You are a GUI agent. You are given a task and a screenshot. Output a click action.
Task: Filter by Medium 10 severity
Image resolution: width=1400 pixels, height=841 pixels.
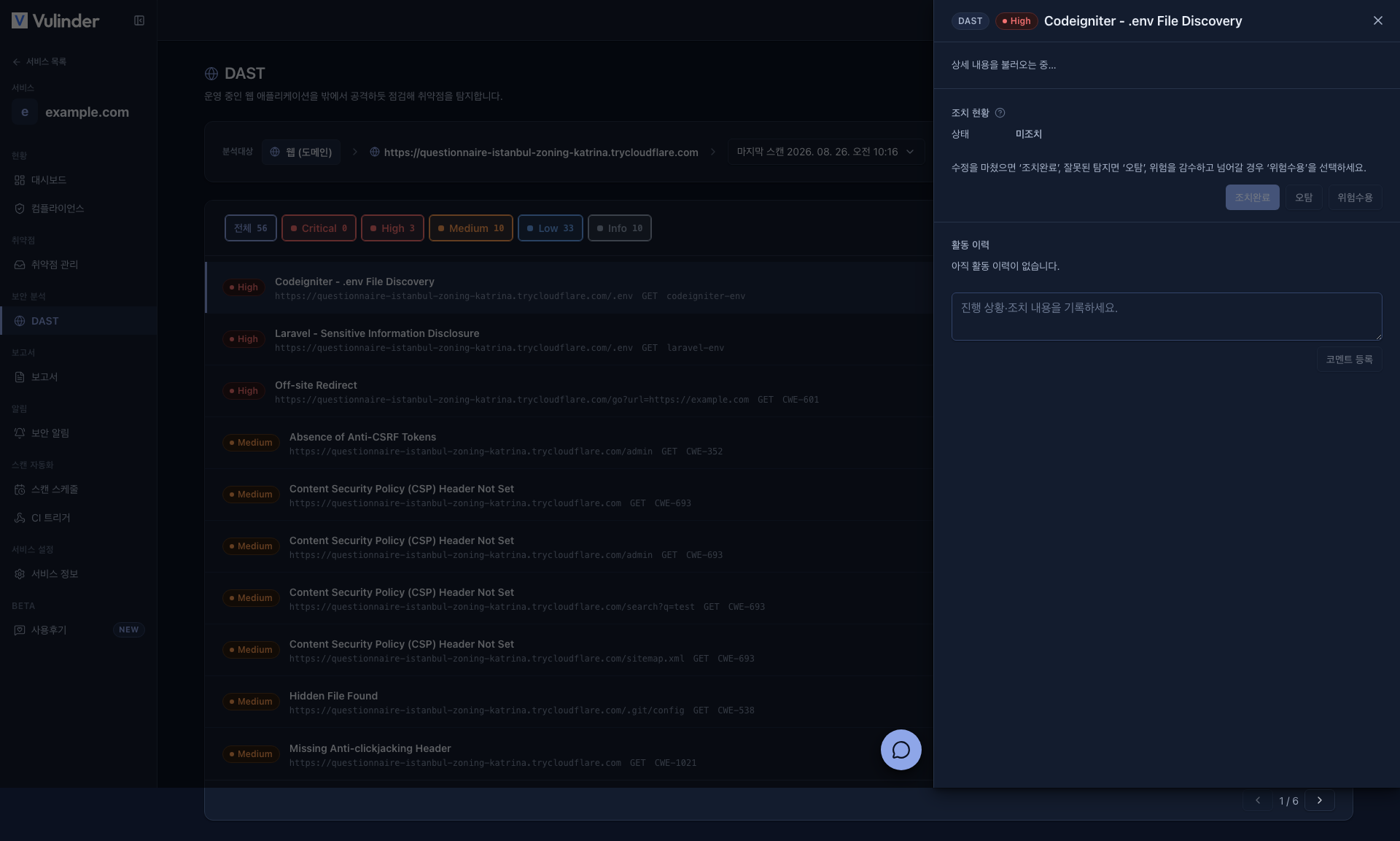[x=471, y=228]
